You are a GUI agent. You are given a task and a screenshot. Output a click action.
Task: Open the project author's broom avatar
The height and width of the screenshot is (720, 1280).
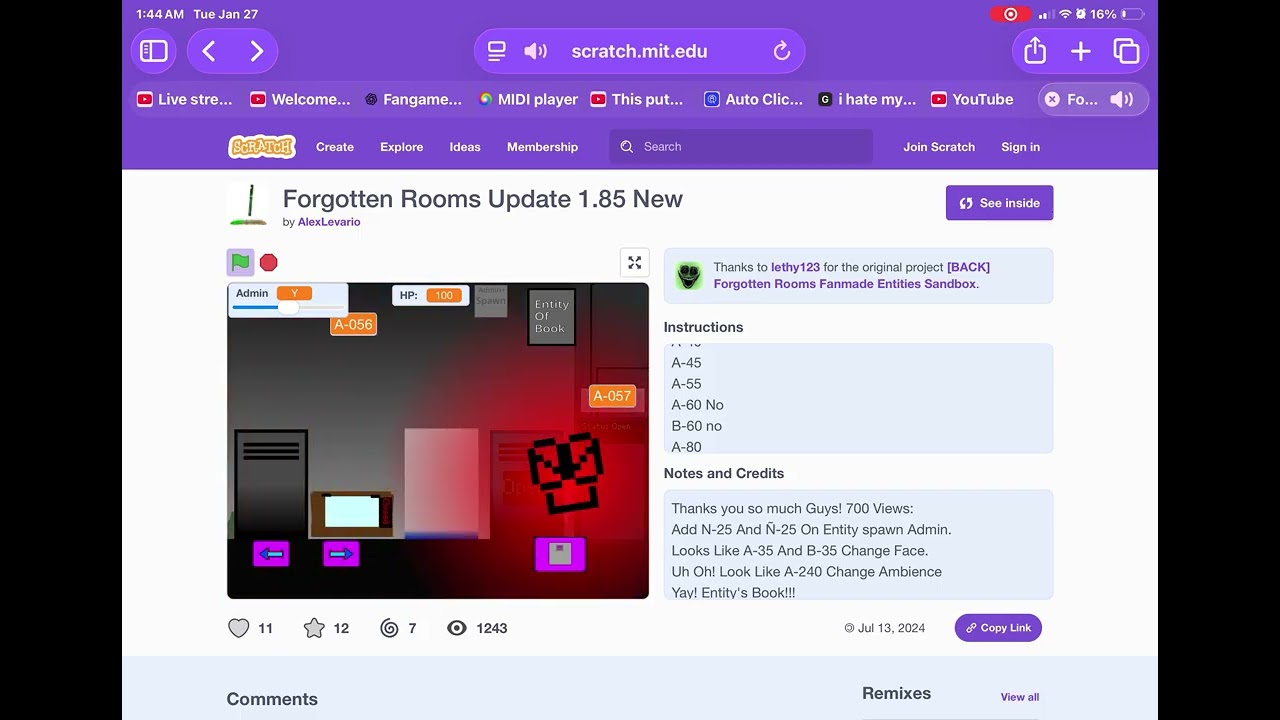[247, 205]
